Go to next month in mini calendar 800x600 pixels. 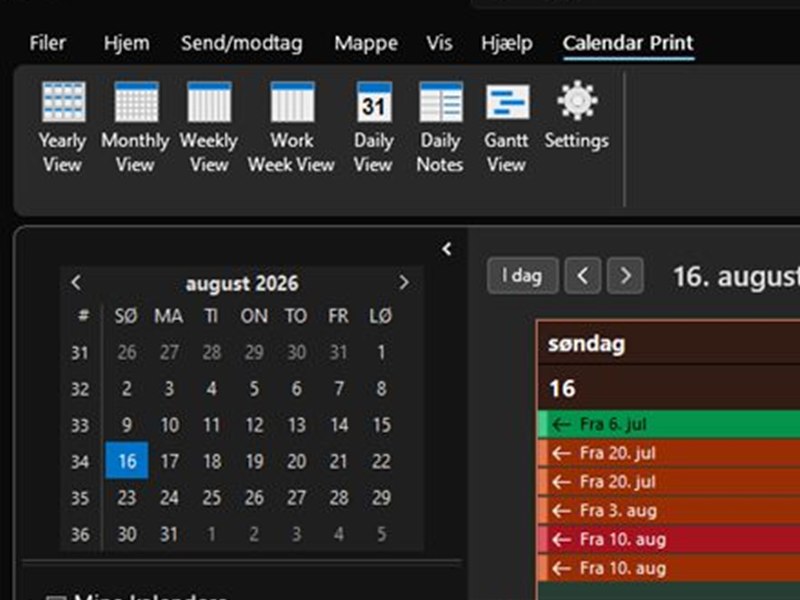(x=404, y=282)
